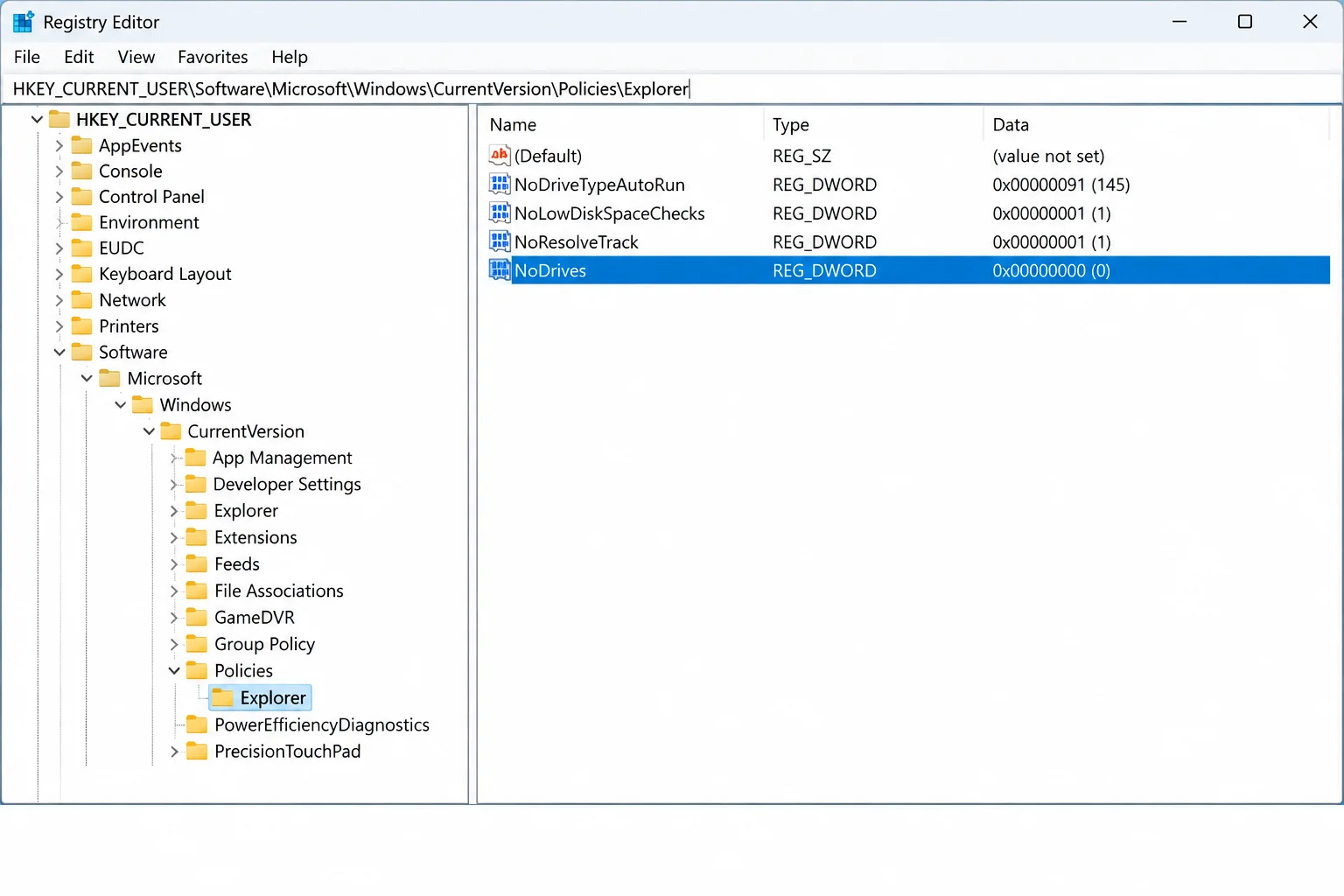Image resolution: width=1344 pixels, height=896 pixels.
Task: Collapse the Policies key chevron
Action: (174, 671)
